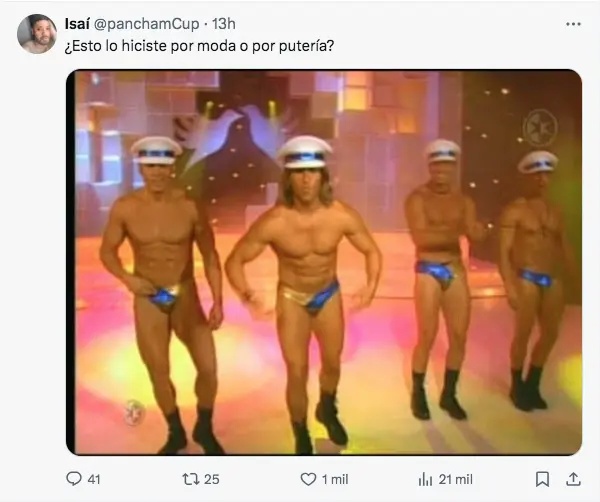The width and height of the screenshot is (600, 502).
Task: Visit the Isaí display name link
Action: [77, 24]
